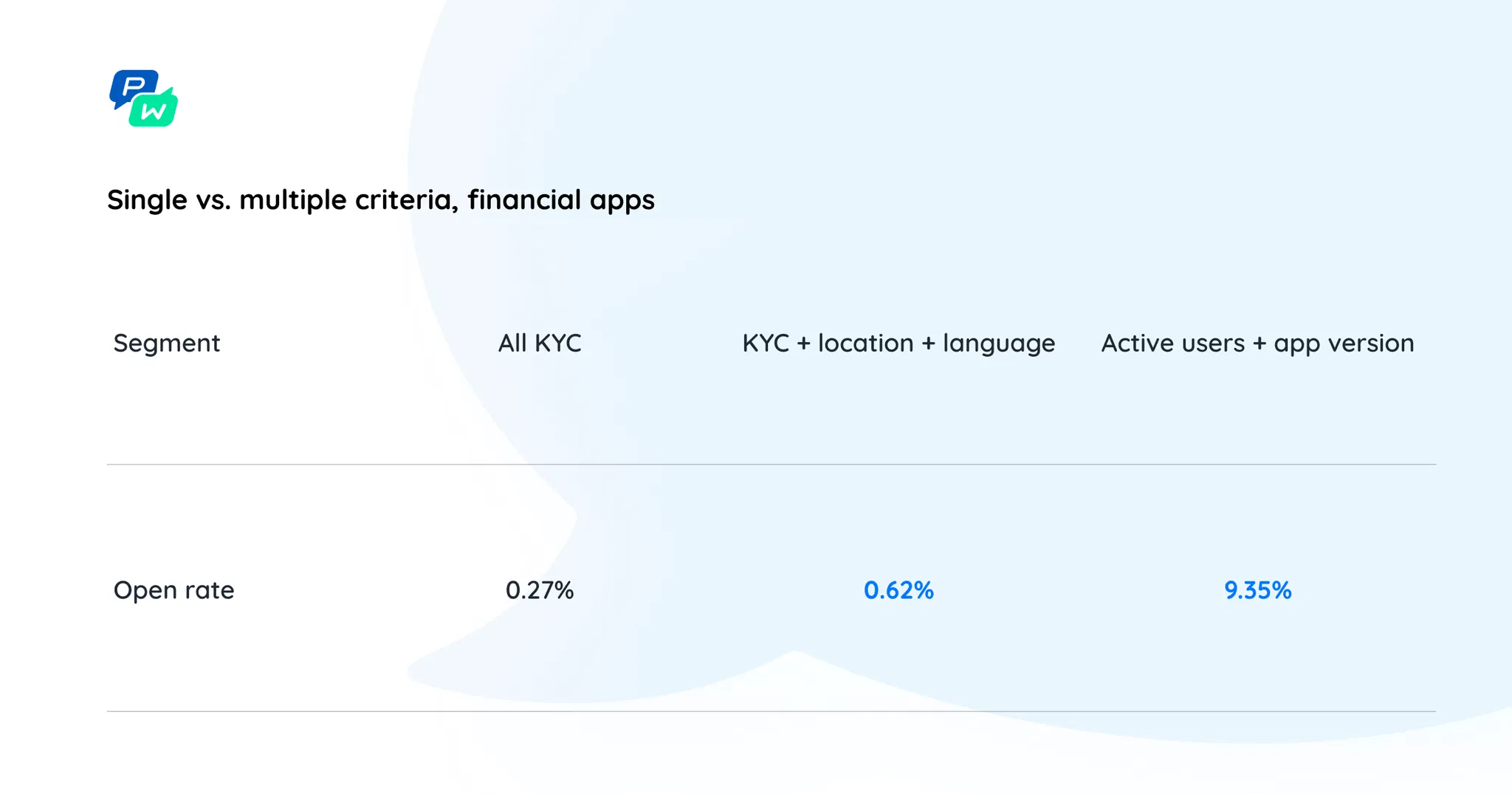
Task: Click the 'Segment' column header
Action: point(167,343)
